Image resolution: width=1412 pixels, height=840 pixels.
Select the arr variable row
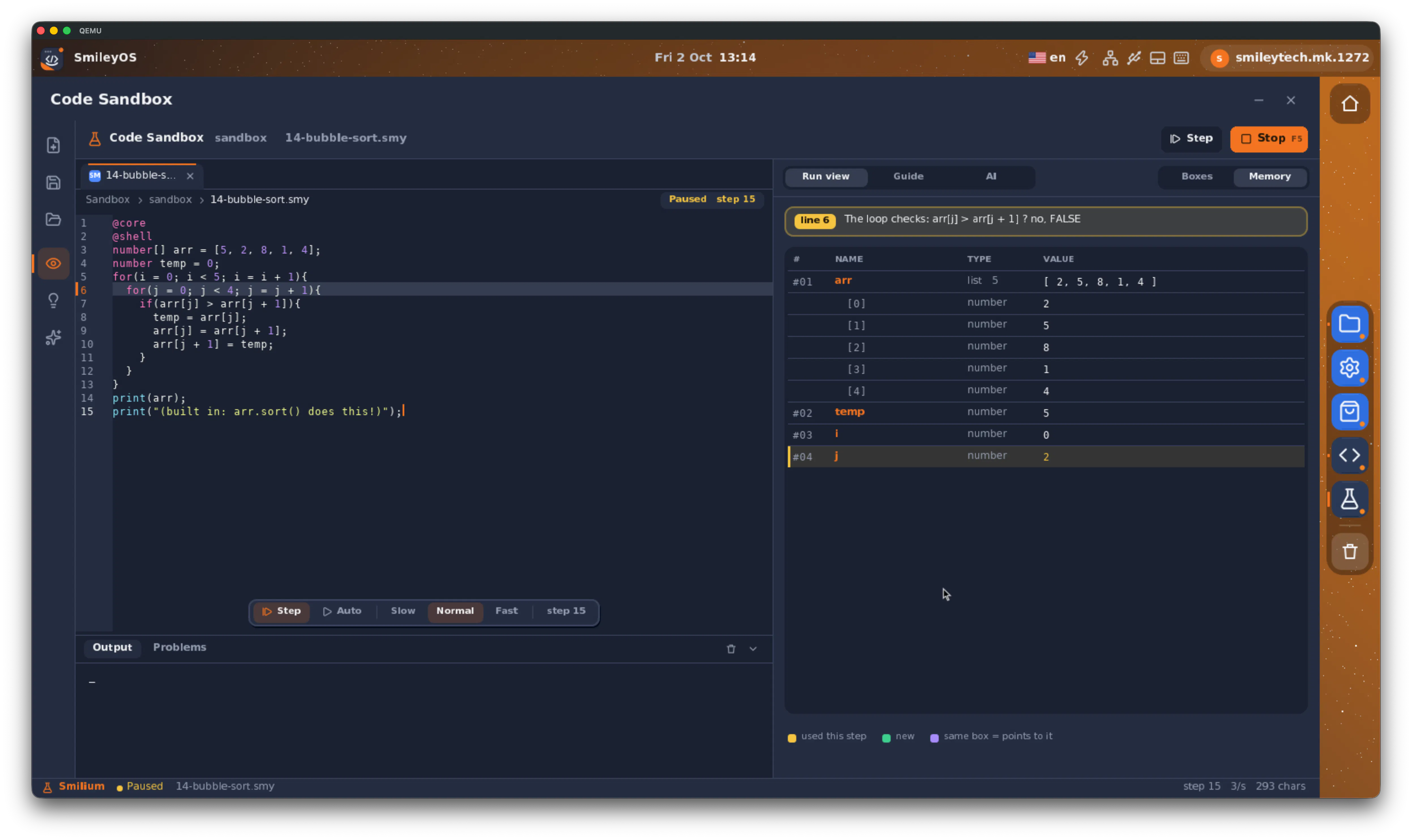[x=1045, y=281]
